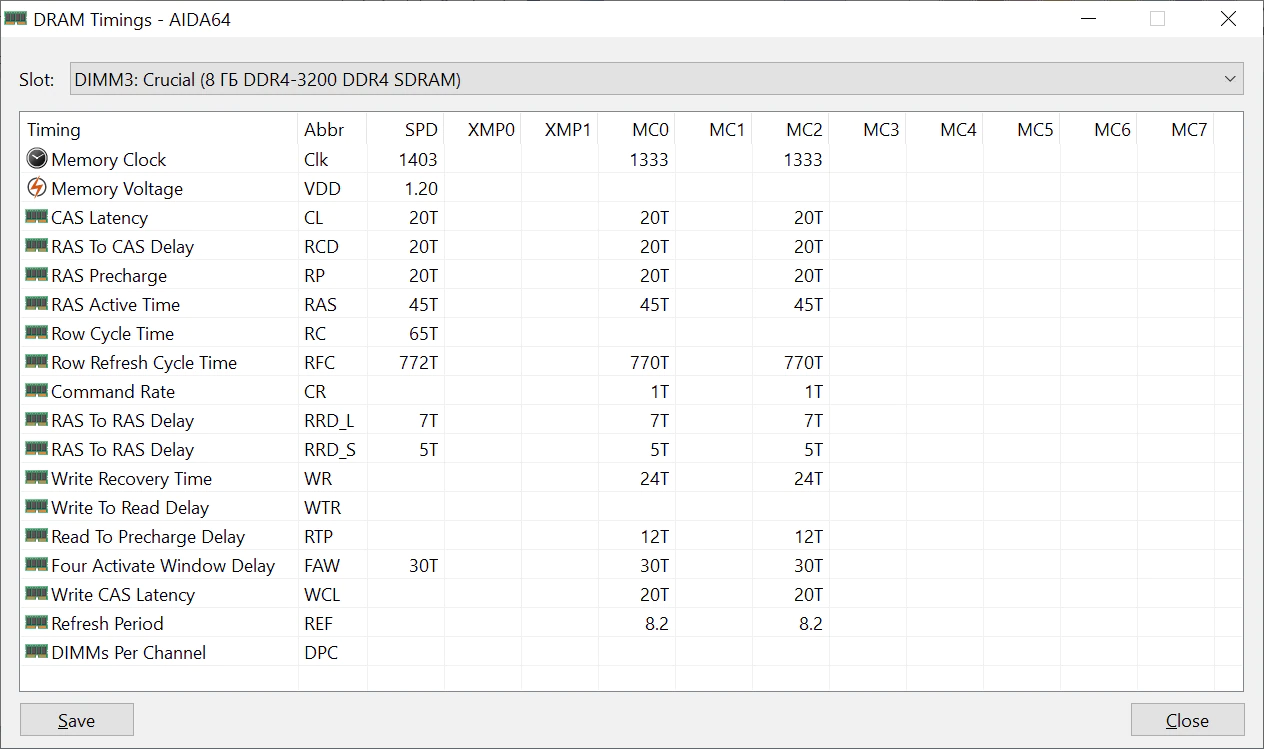Click the Memory Voltage lightning icon

tap(37, 188)
